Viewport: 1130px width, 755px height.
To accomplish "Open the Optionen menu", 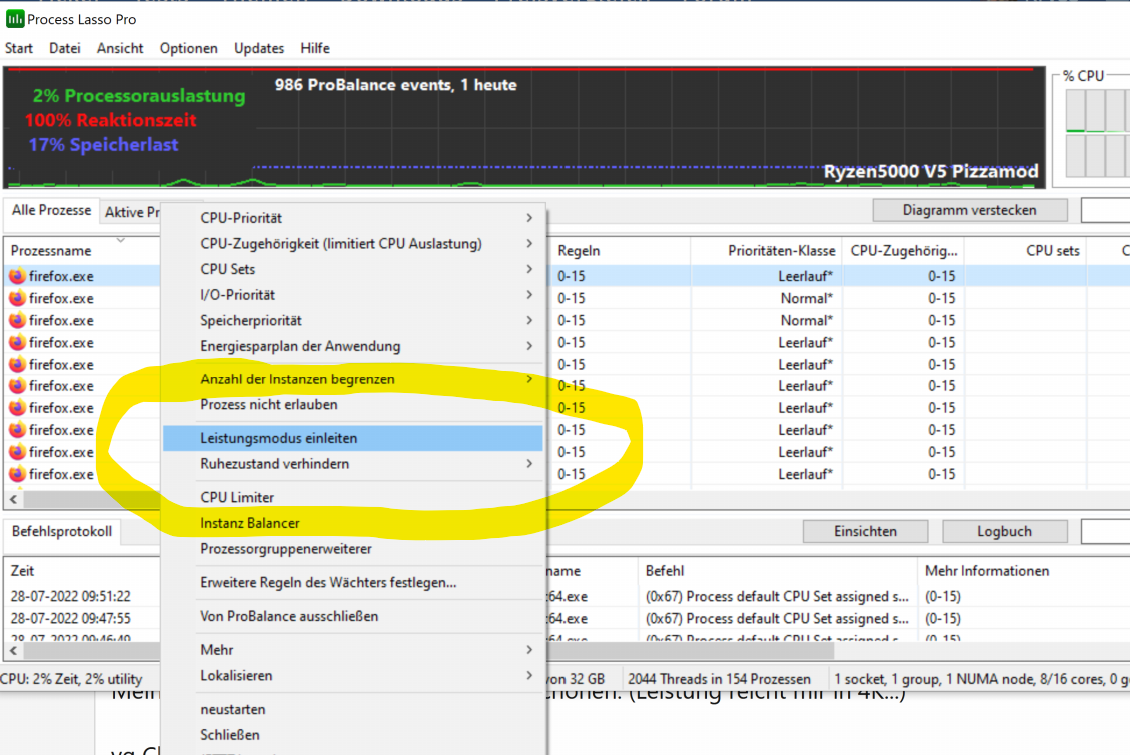I will [x=189, y=48].
